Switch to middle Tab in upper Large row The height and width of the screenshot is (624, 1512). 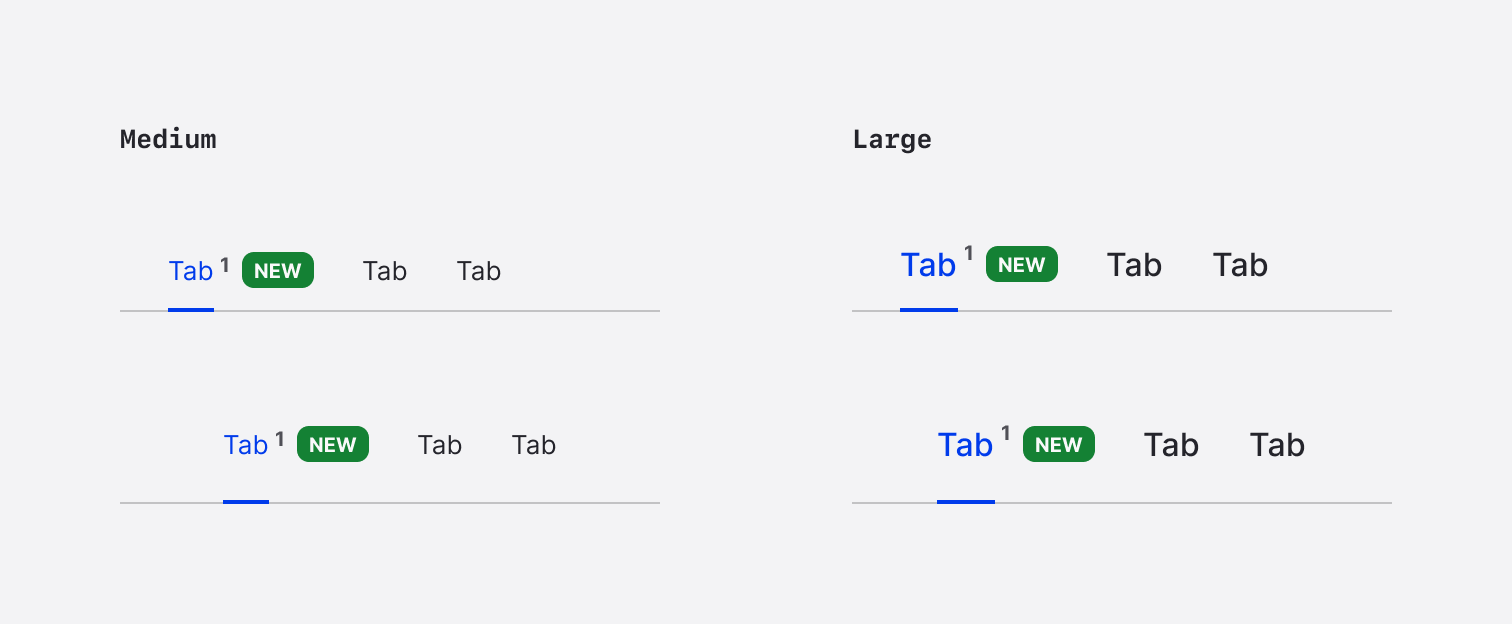click(1134, 265)
